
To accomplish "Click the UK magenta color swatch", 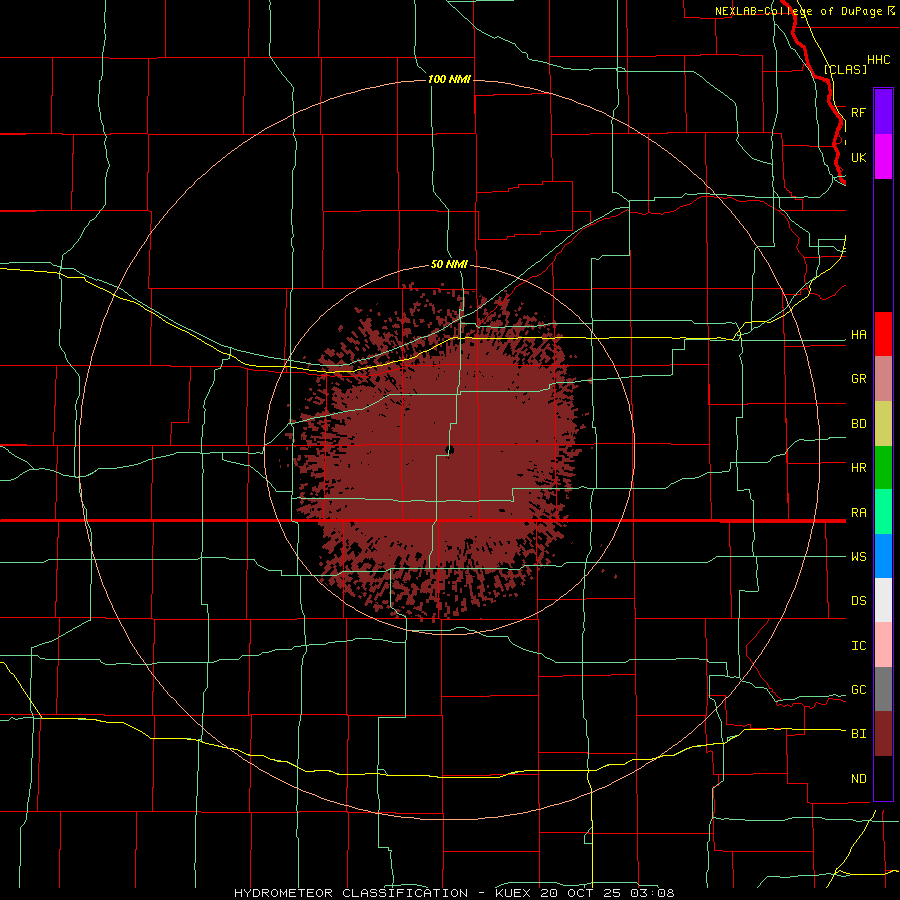I will tap(883, 157).
